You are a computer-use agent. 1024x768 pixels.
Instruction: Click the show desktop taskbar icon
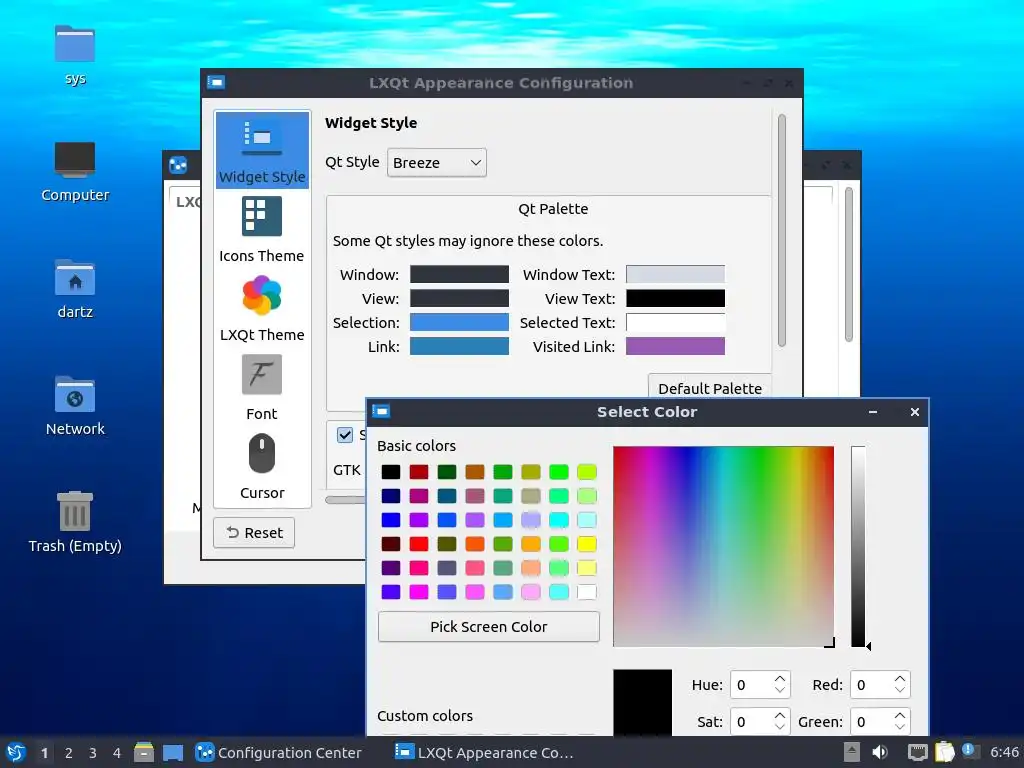click(173, 752)
